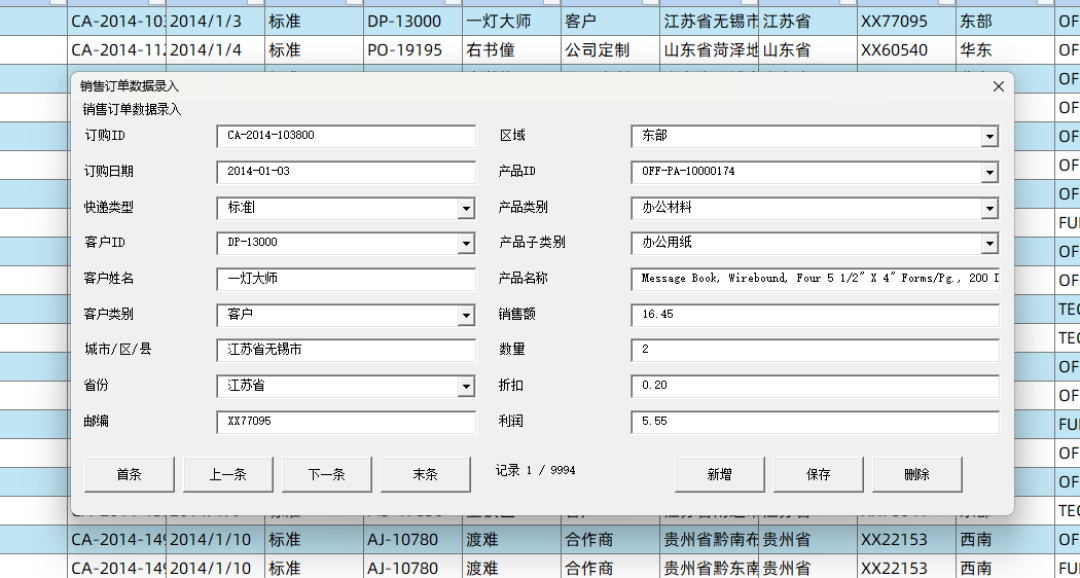The width and height of the screenshot is (1080, 578).
Task: Click the 销售额 field showing 16.45
Action: [815, 315]
